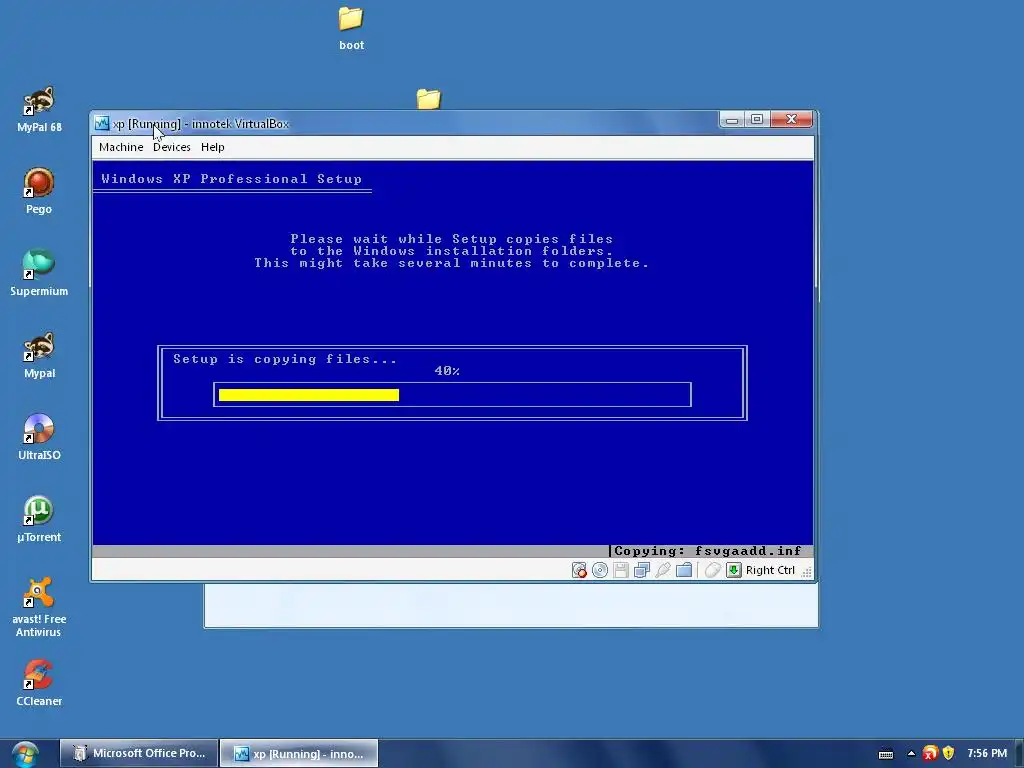
Task: Click the 40% progress text
Action: (x=447, y=371)
